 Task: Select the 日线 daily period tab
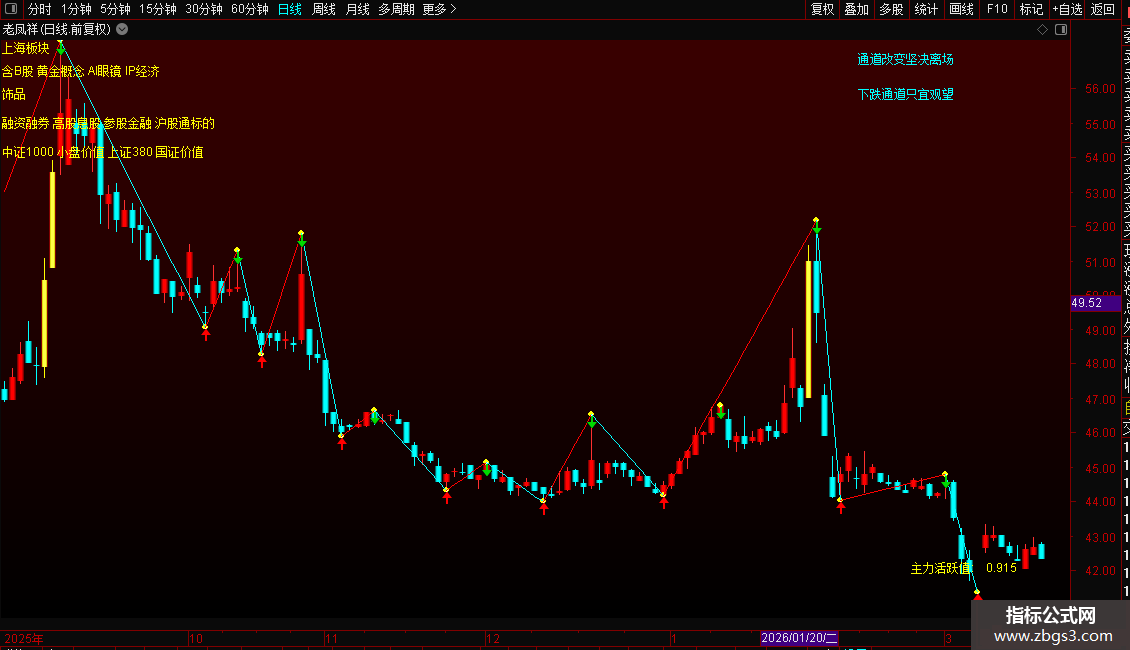(290, 9)
